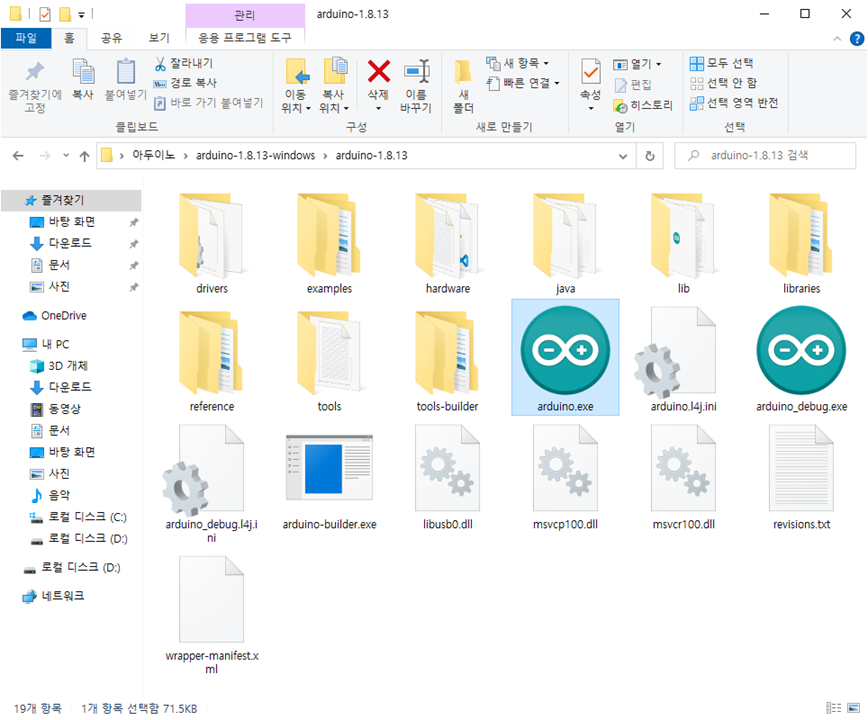Click the properties (속성) checkmark icon

pyautogui.click(x=591, y=72)
